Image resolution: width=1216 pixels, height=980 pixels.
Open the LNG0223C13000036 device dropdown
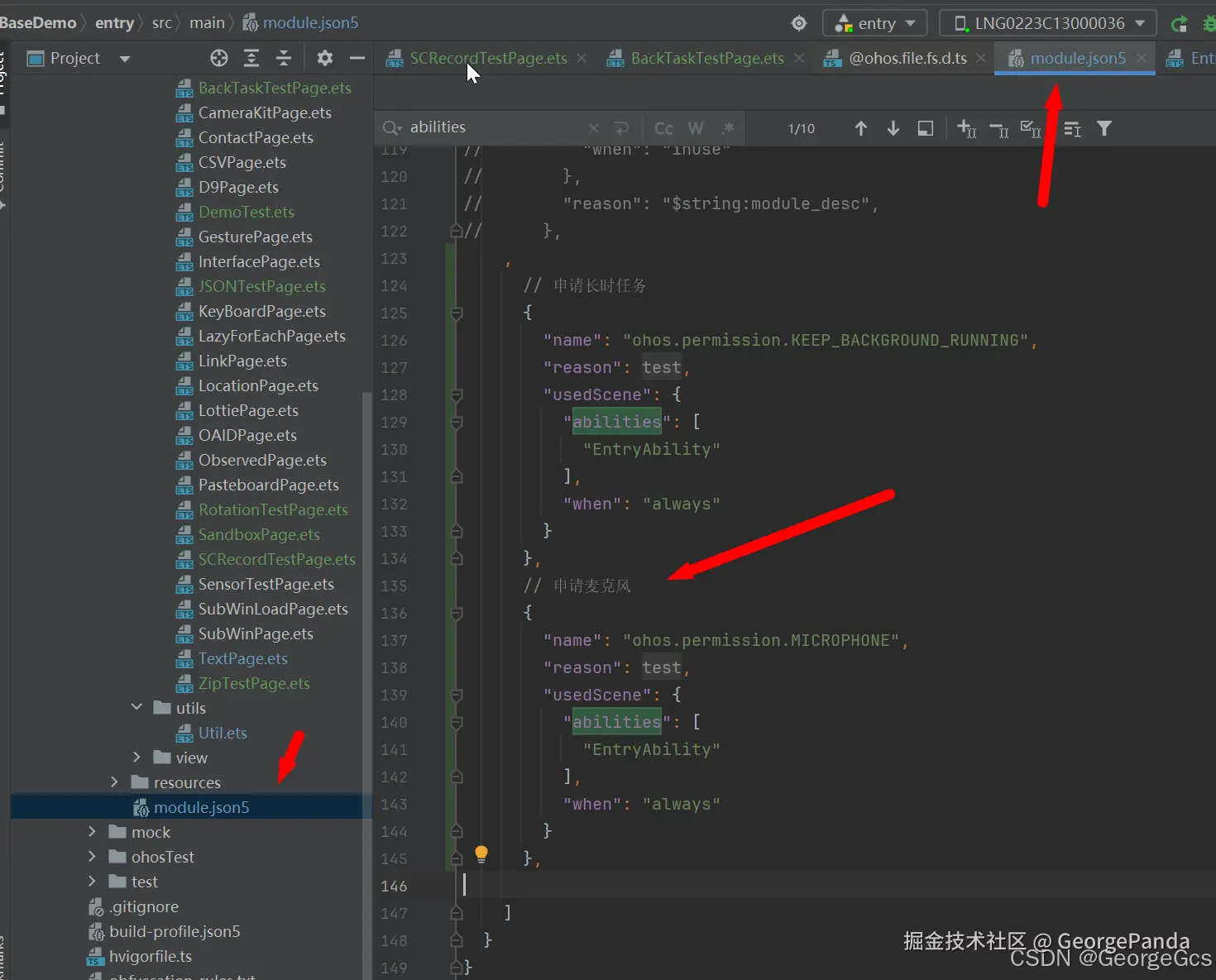(x=1048, y=23)
